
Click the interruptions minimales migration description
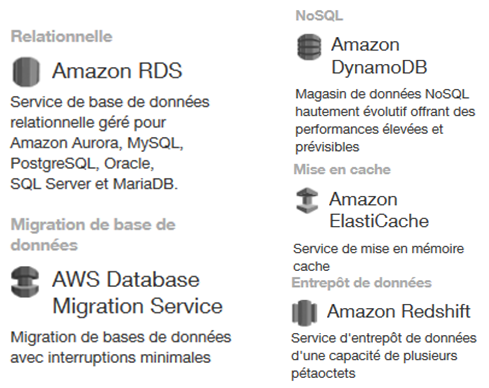[121, 347]
